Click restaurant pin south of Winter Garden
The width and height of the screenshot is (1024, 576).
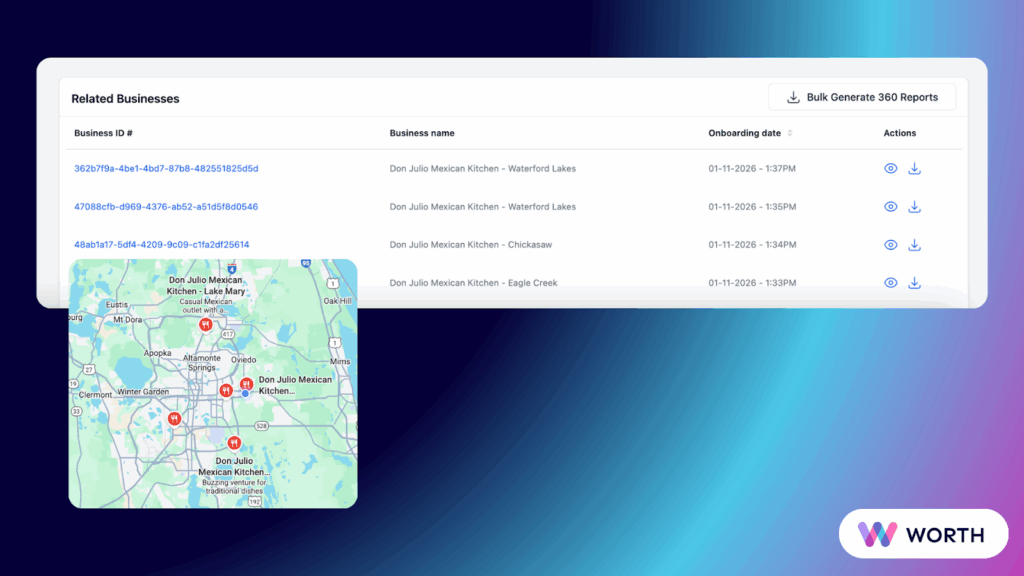pyautogui.click(x=175, y=419)
